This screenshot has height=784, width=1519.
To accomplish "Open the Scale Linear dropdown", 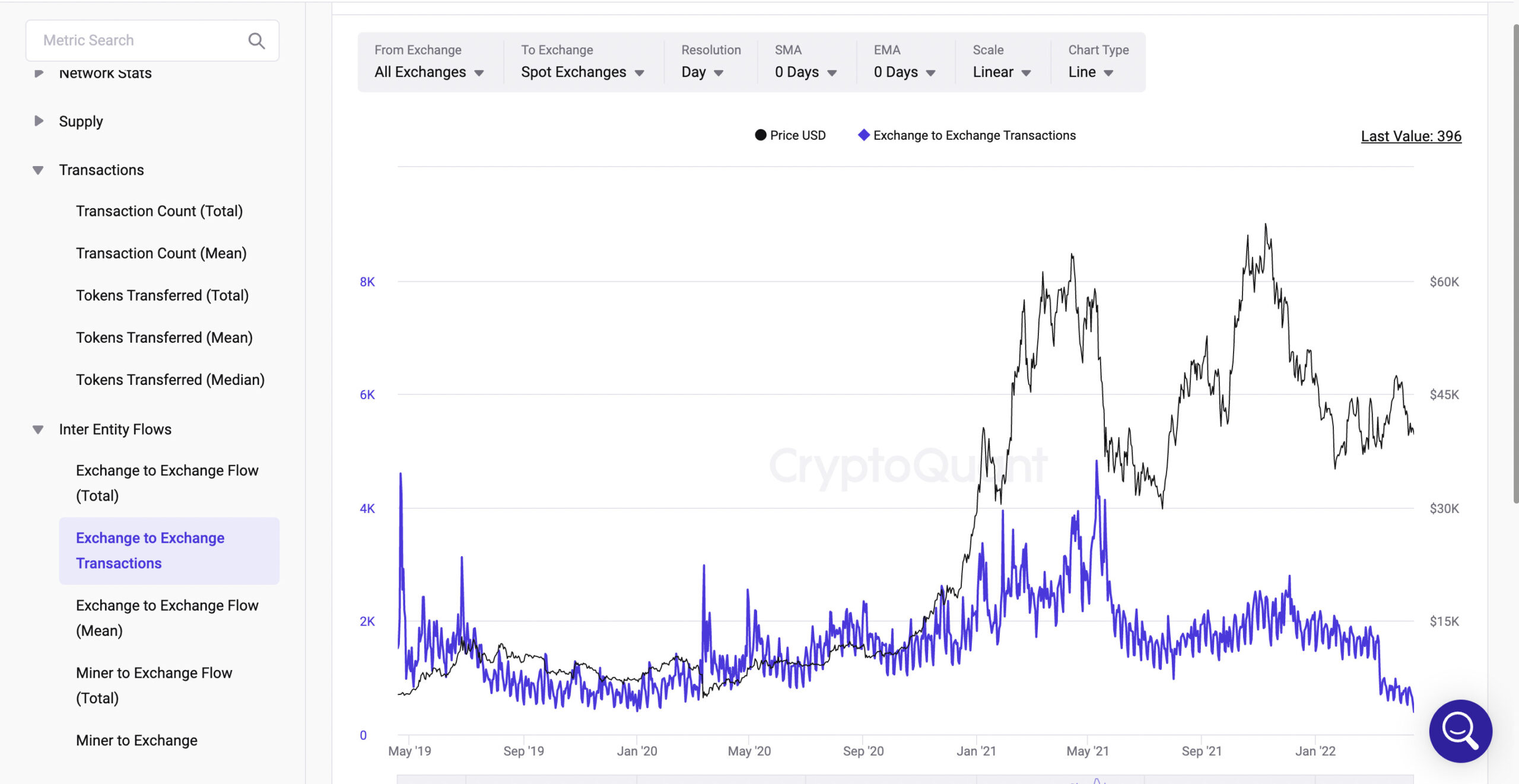I will tap(1002, 72).
